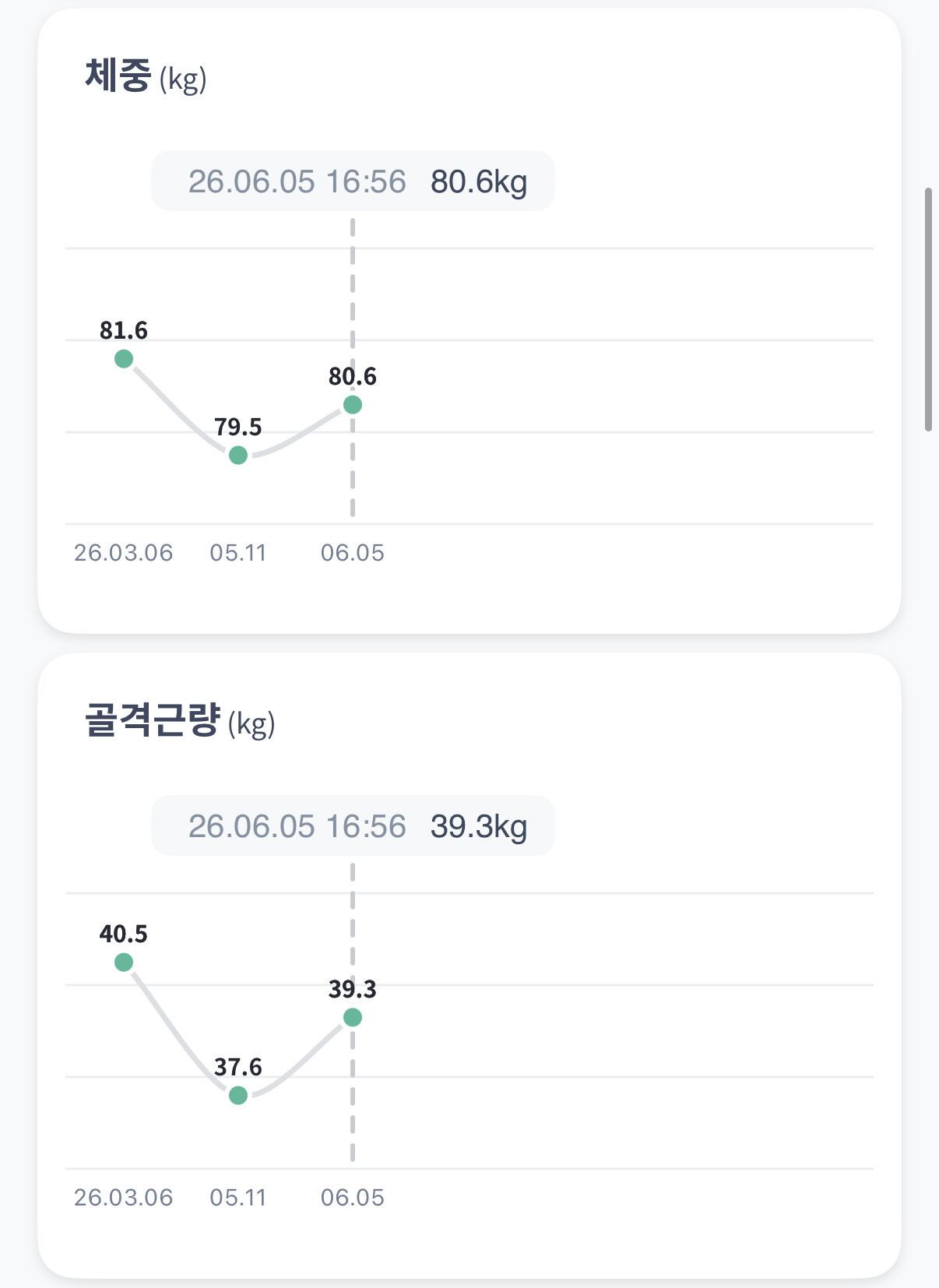The width and height of the screenshot is (939, 1288).
Task: Select the 80.6 weight data point
Action: point(353,405)
